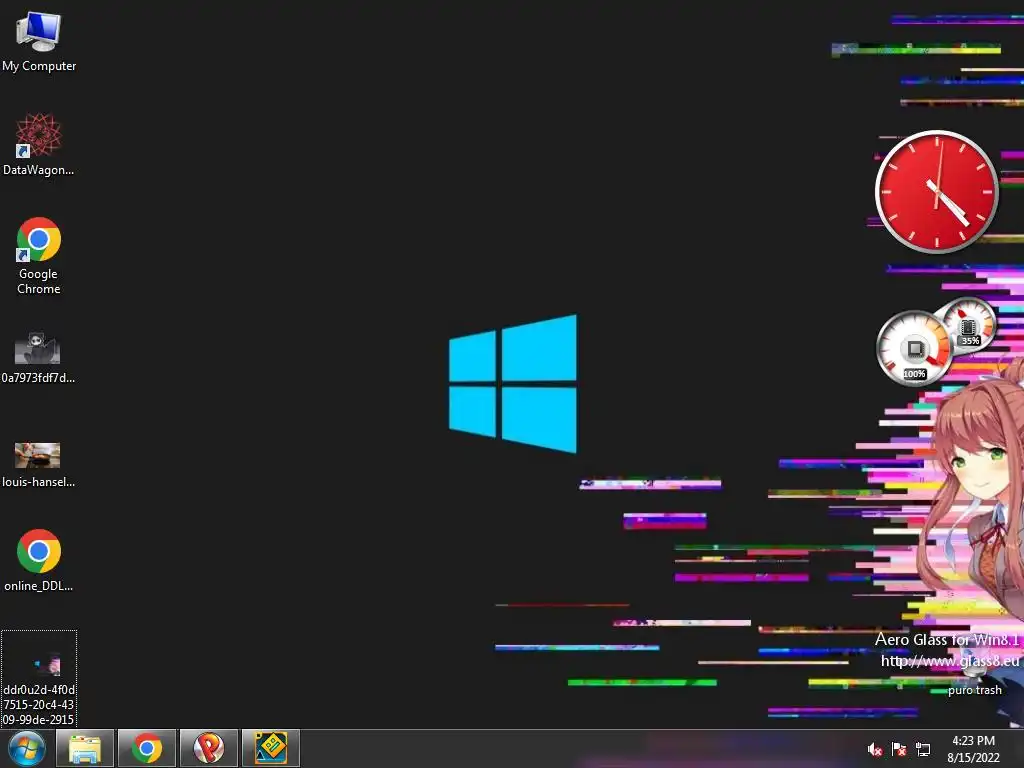Open the online_DDL Chrome file icon

click(39, 560)
